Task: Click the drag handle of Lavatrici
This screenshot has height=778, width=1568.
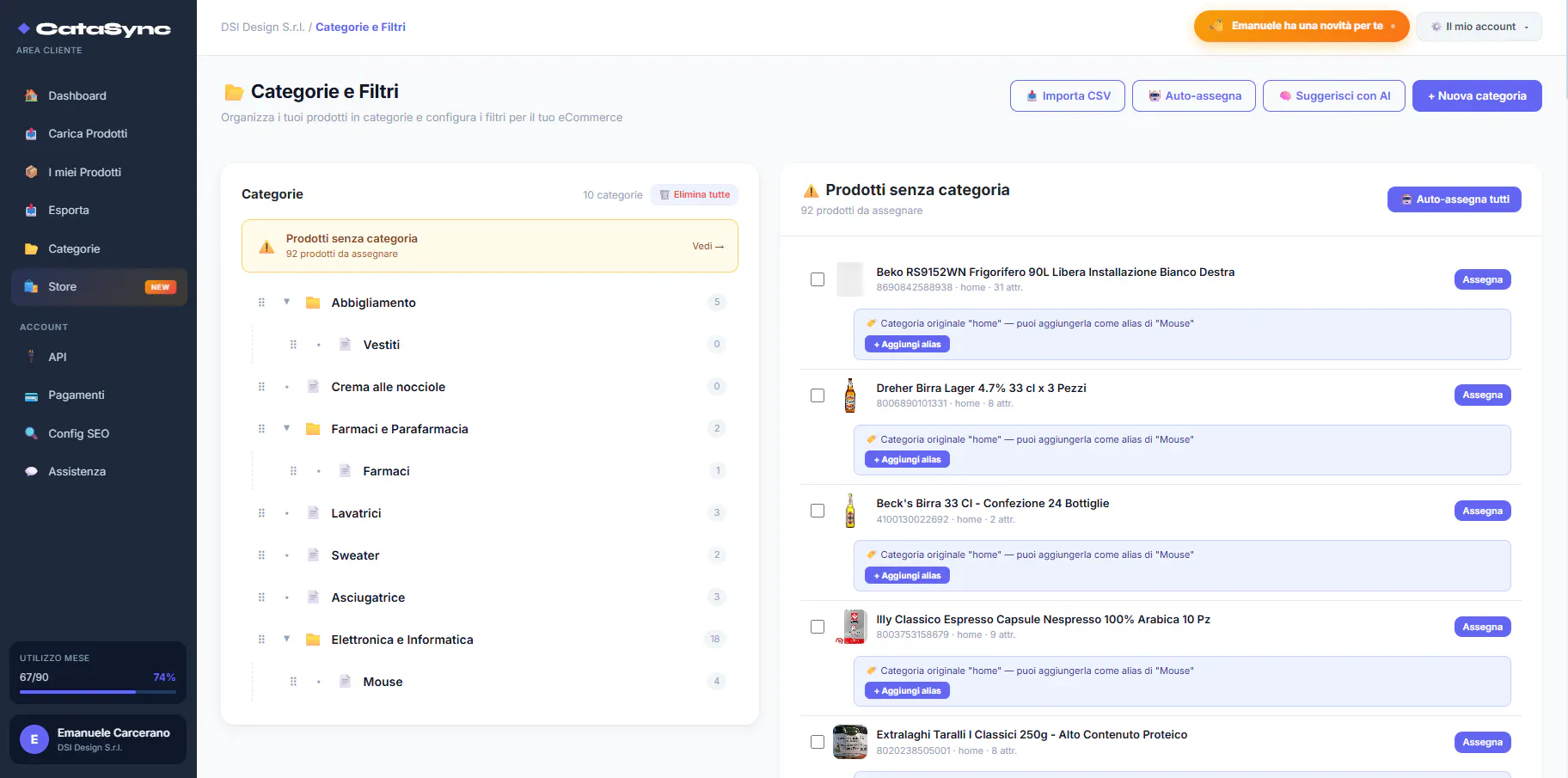Action: click(261, 513)
